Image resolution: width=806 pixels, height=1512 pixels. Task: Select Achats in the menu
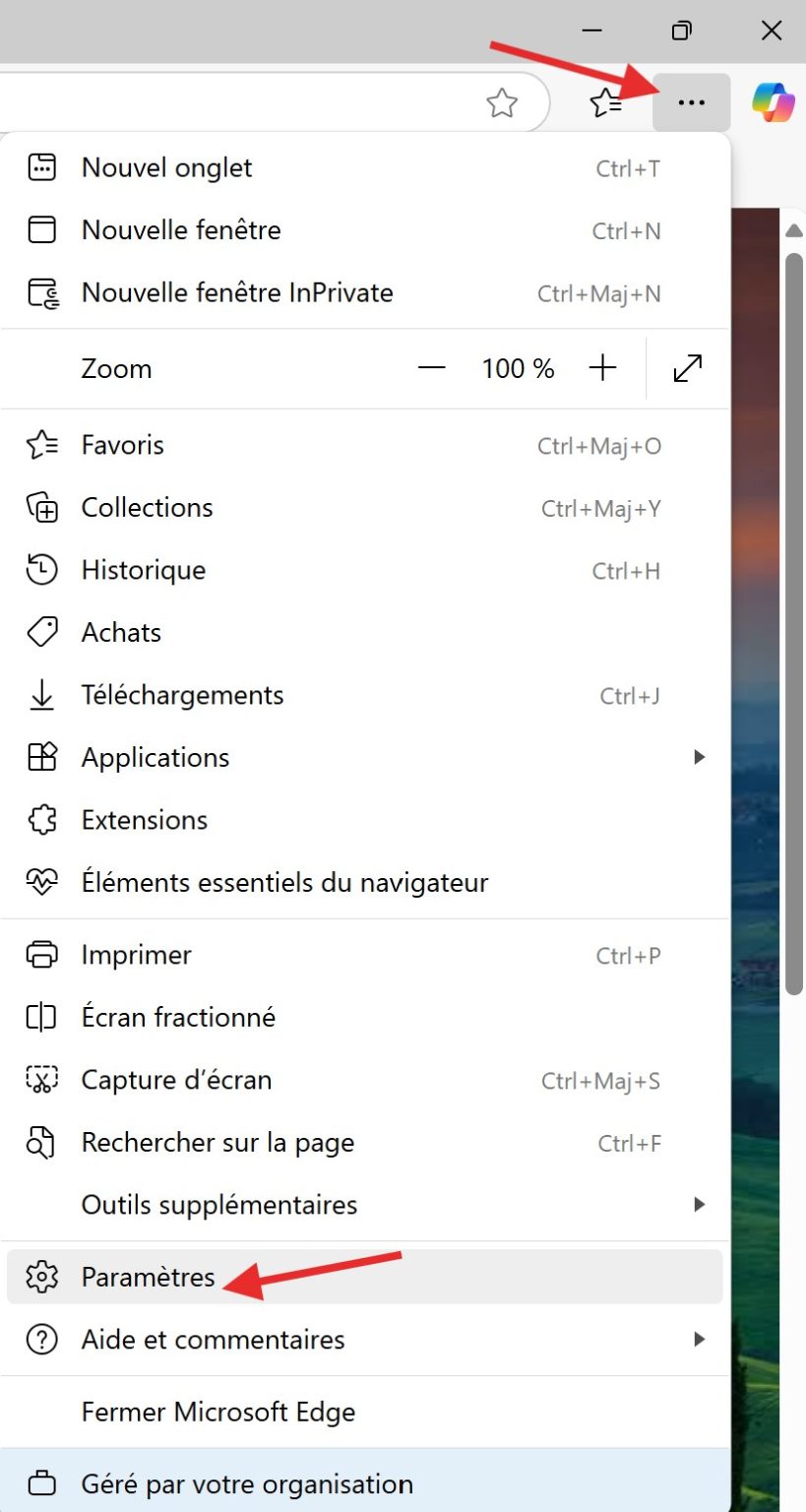click(121, 632)
